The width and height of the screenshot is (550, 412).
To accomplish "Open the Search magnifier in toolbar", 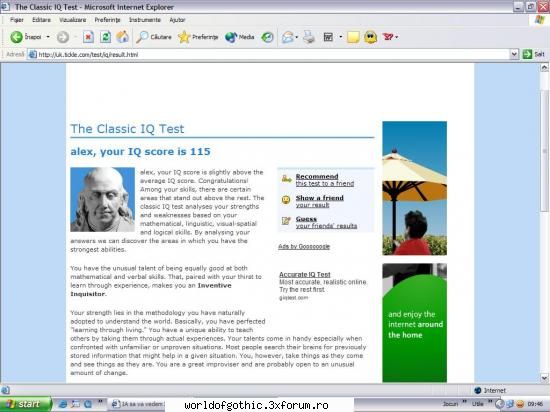I will point(142,37).
